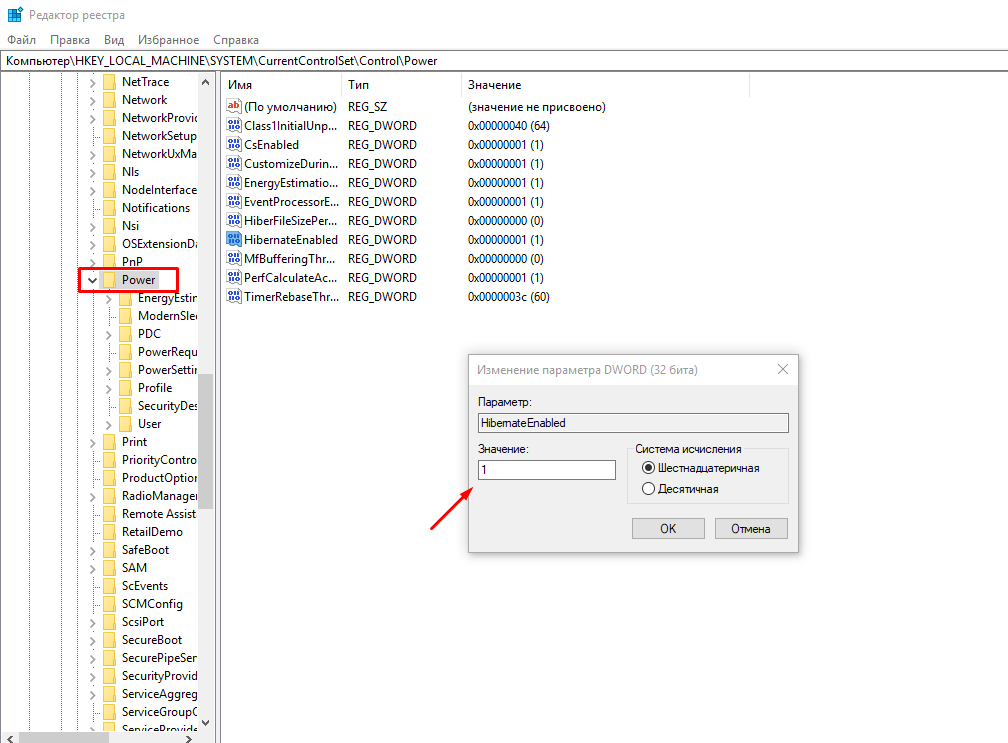The height and width of the screenshot is (743, 1008).
Task: Select the CustomizeDurin... DWORD icon
Action: tap(234, 163)
